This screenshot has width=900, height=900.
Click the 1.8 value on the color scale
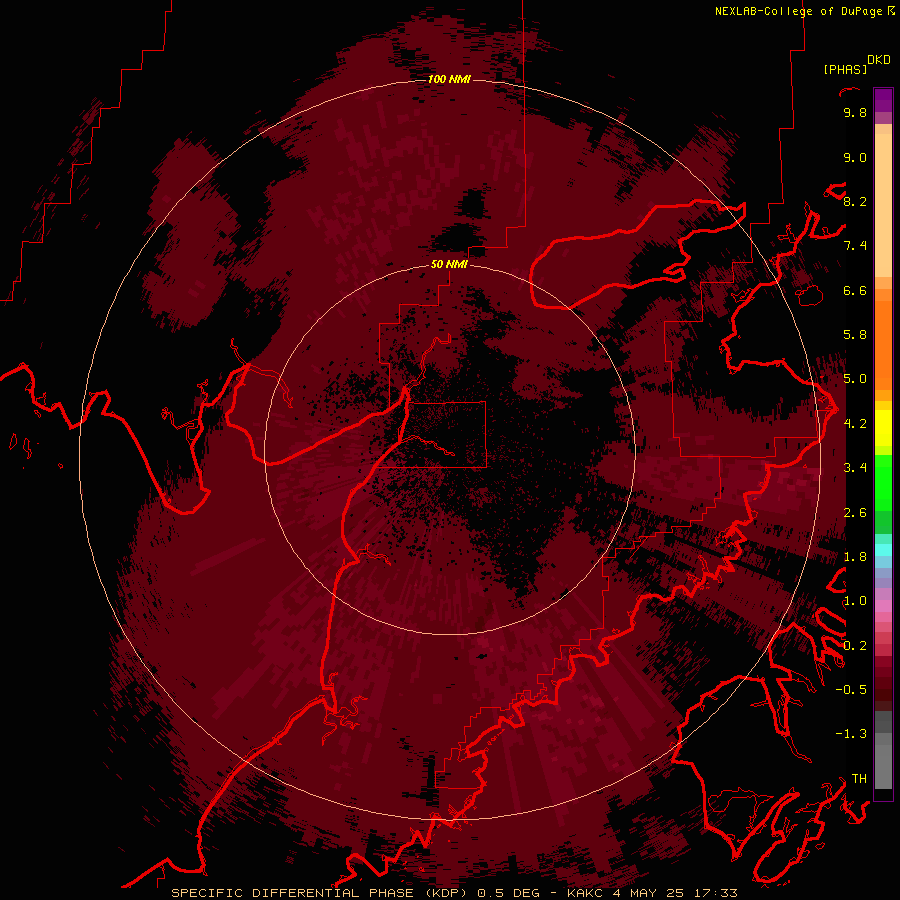pos(855,557)
